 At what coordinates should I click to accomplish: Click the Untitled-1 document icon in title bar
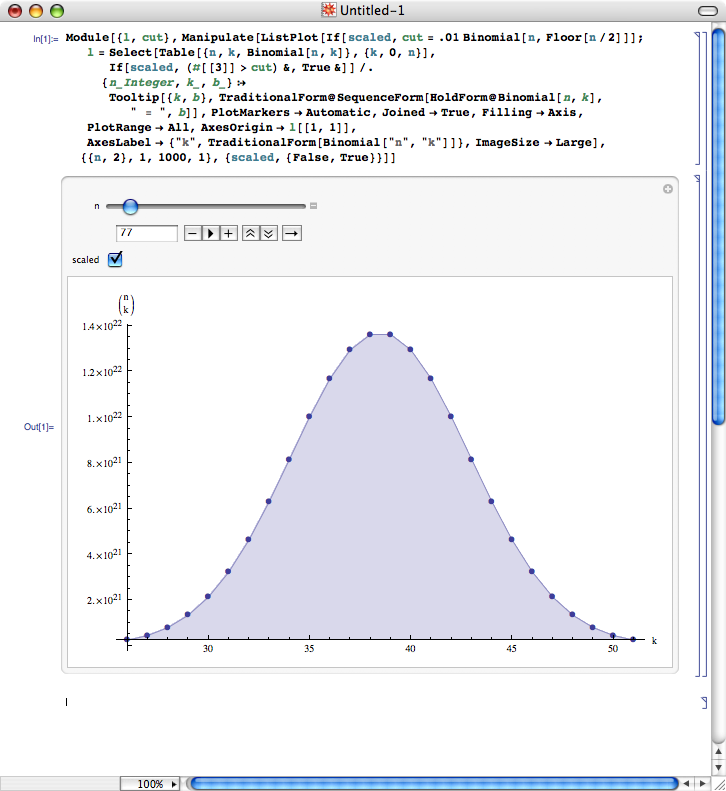coord(327,11)
